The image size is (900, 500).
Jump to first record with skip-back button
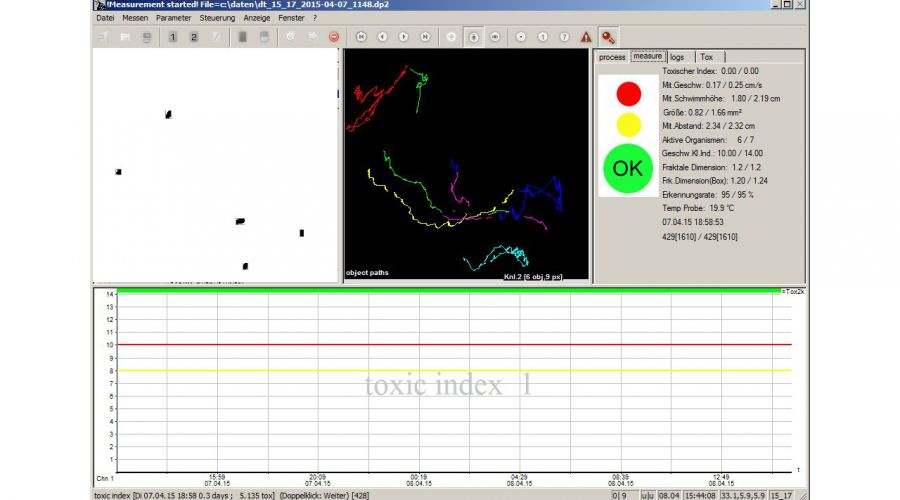tap(361, 37)
